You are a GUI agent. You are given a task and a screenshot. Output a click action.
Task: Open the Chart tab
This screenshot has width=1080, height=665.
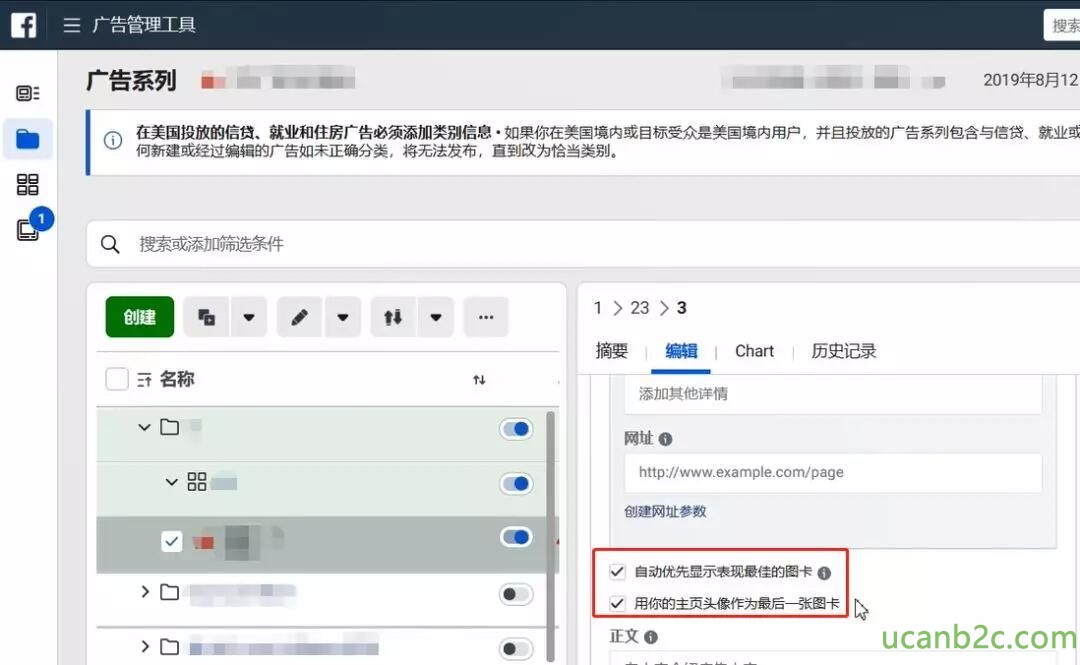[754, 351]
